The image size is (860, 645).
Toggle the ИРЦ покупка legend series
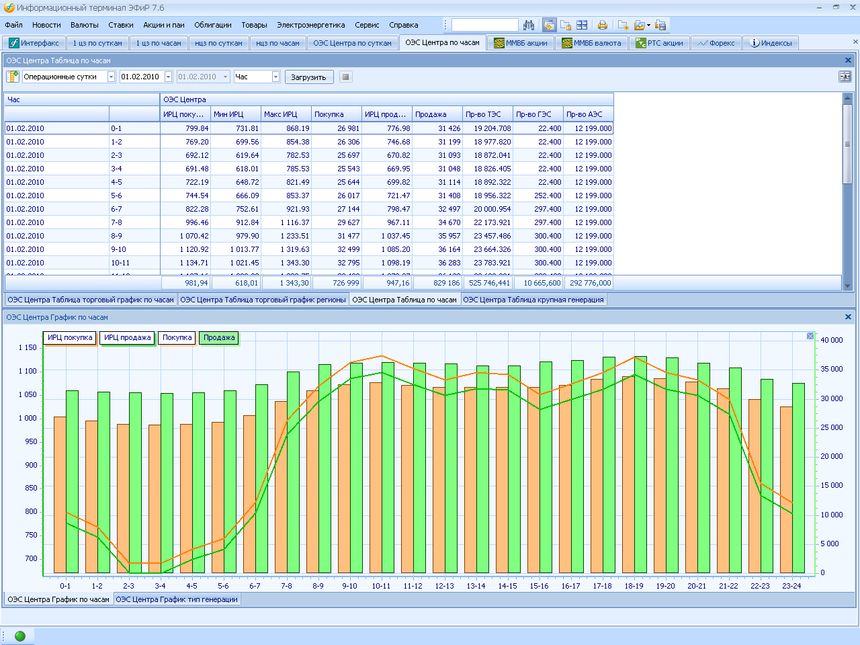point(70,338)
